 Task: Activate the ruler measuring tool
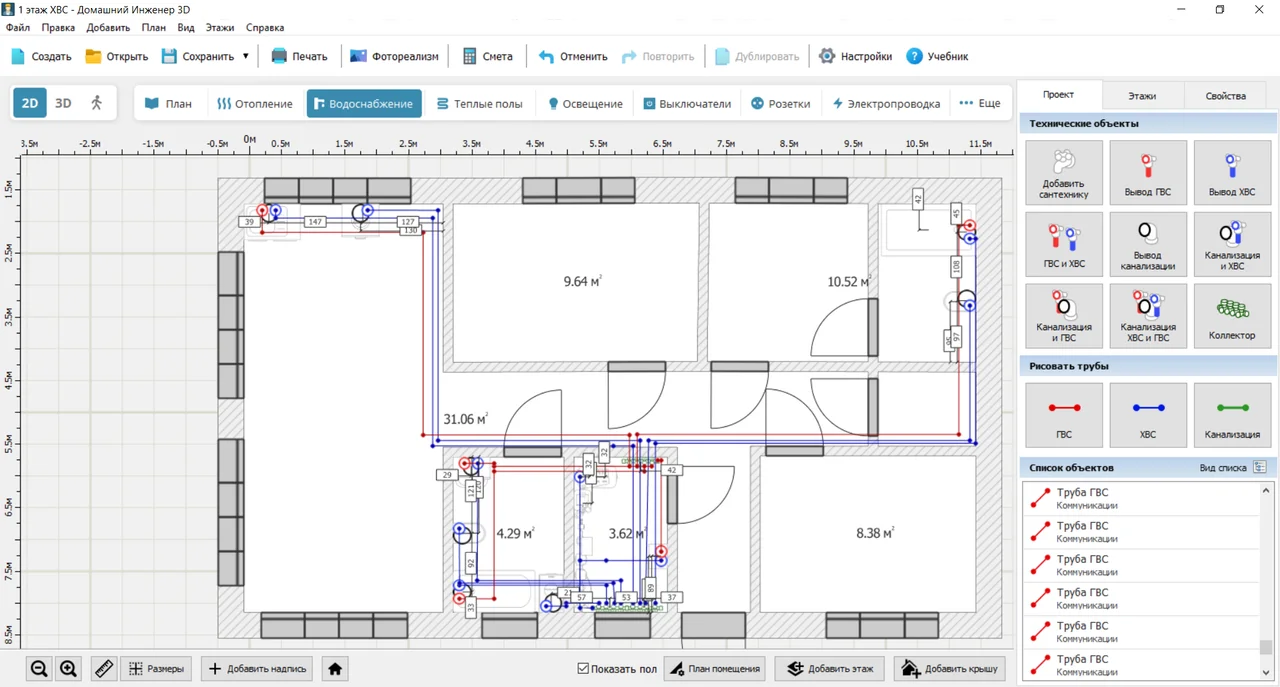104,669
